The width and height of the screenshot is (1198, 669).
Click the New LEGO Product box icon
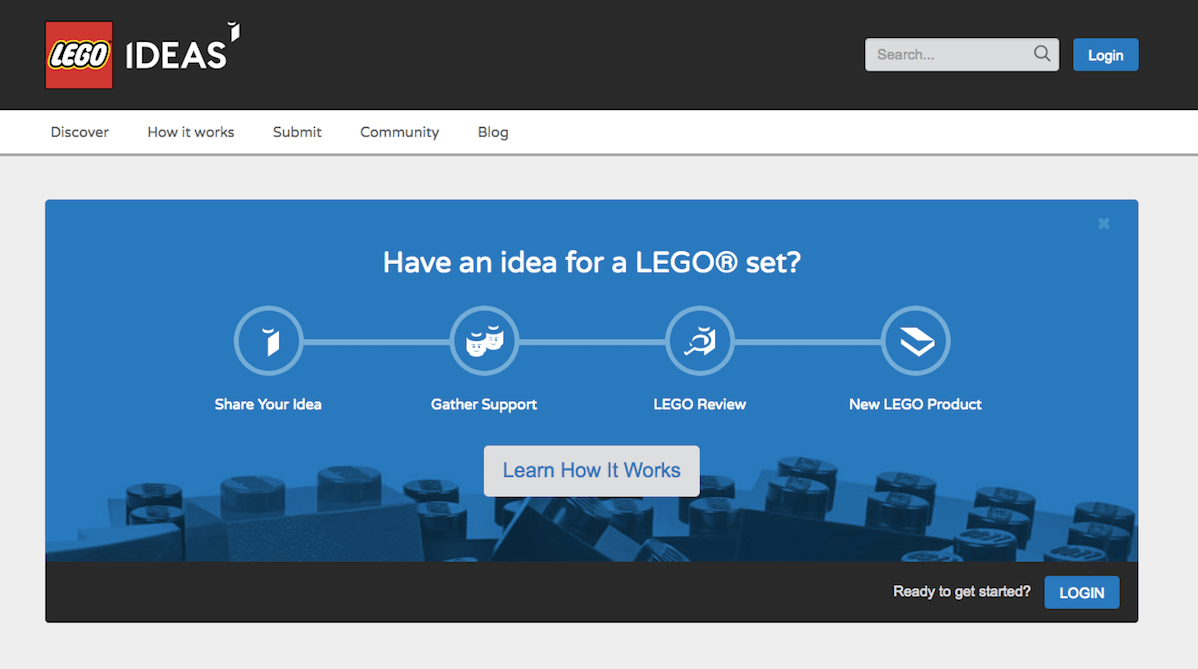click(916, 341)
